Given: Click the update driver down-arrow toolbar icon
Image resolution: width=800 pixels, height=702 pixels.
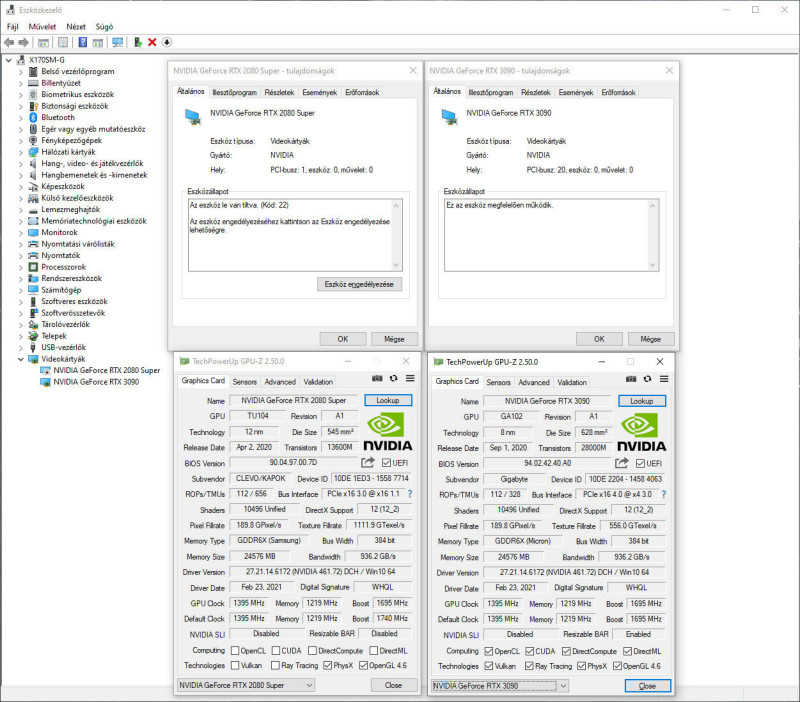Looking at the screenshot, I should [167, 42].
